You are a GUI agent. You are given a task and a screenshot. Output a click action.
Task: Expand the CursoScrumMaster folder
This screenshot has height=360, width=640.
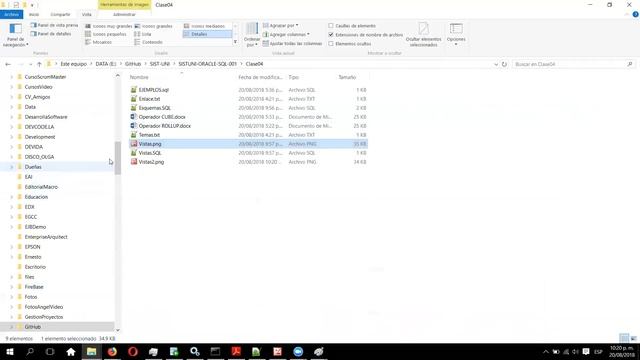click(11, 77)
